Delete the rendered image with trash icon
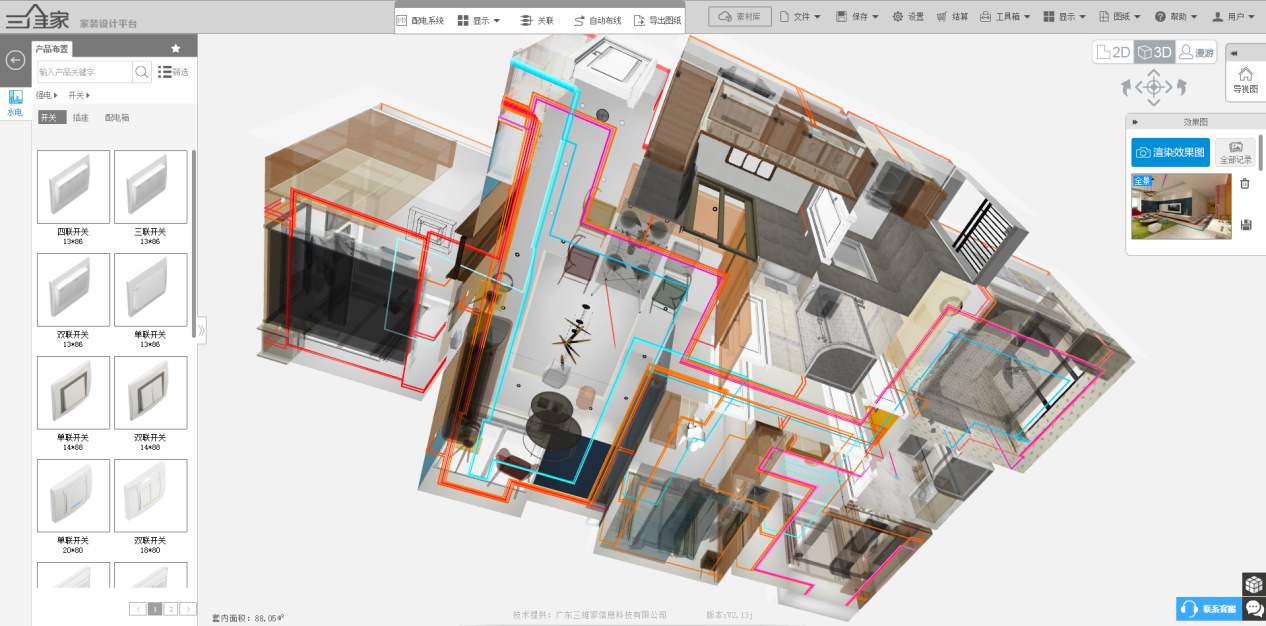This screenshot has width=1266, height=626. tap(1245, 183)
